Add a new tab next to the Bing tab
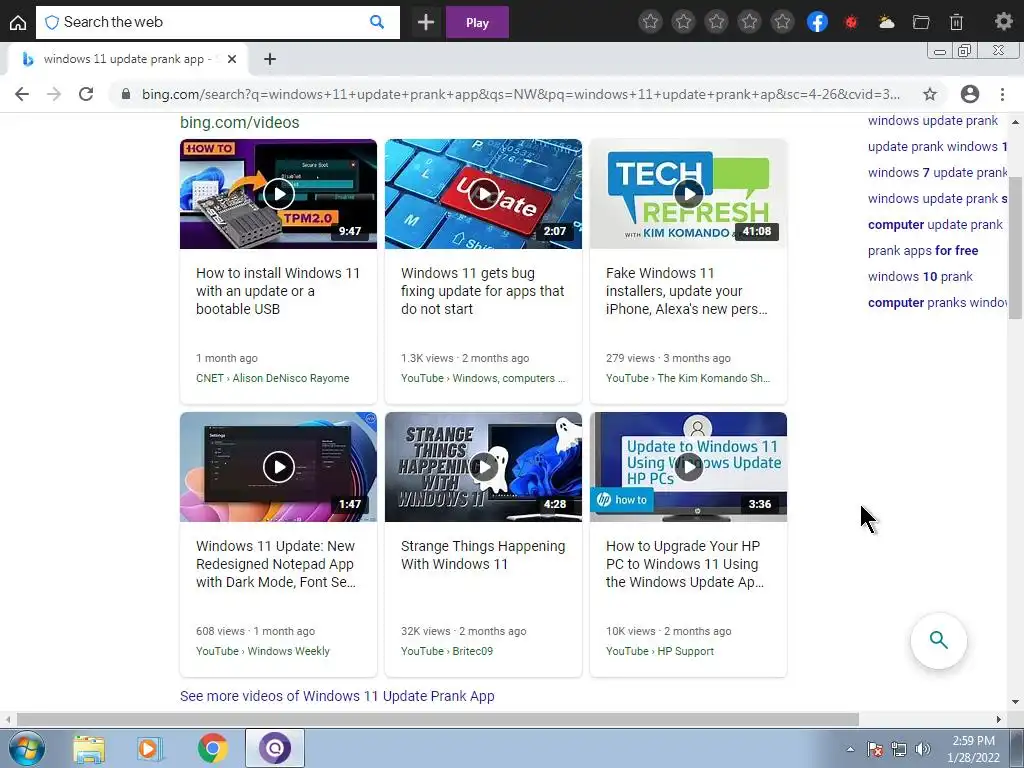Viewport: 1024px width, 768px height. (270, 59)
